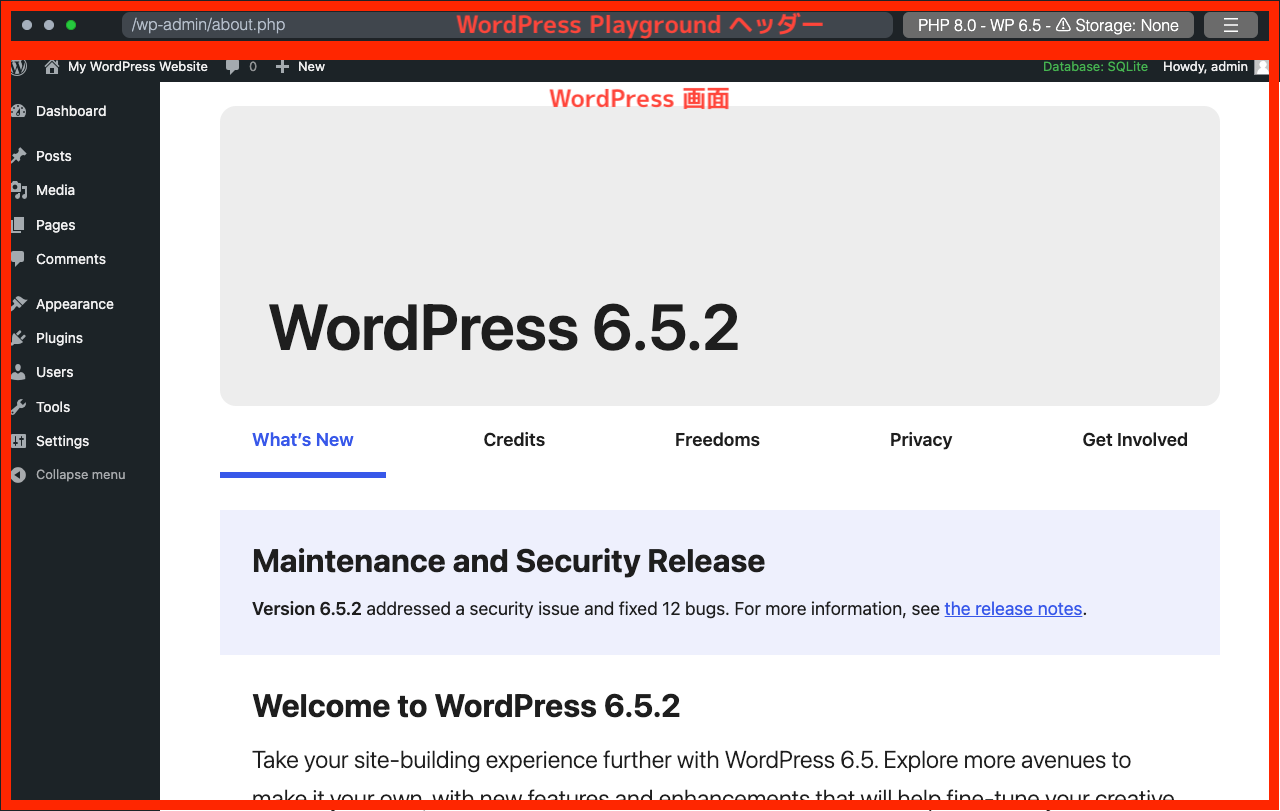Click the Comments speech bubble sidebar icon
This screenshot has width=1280, height=811.
18,259
